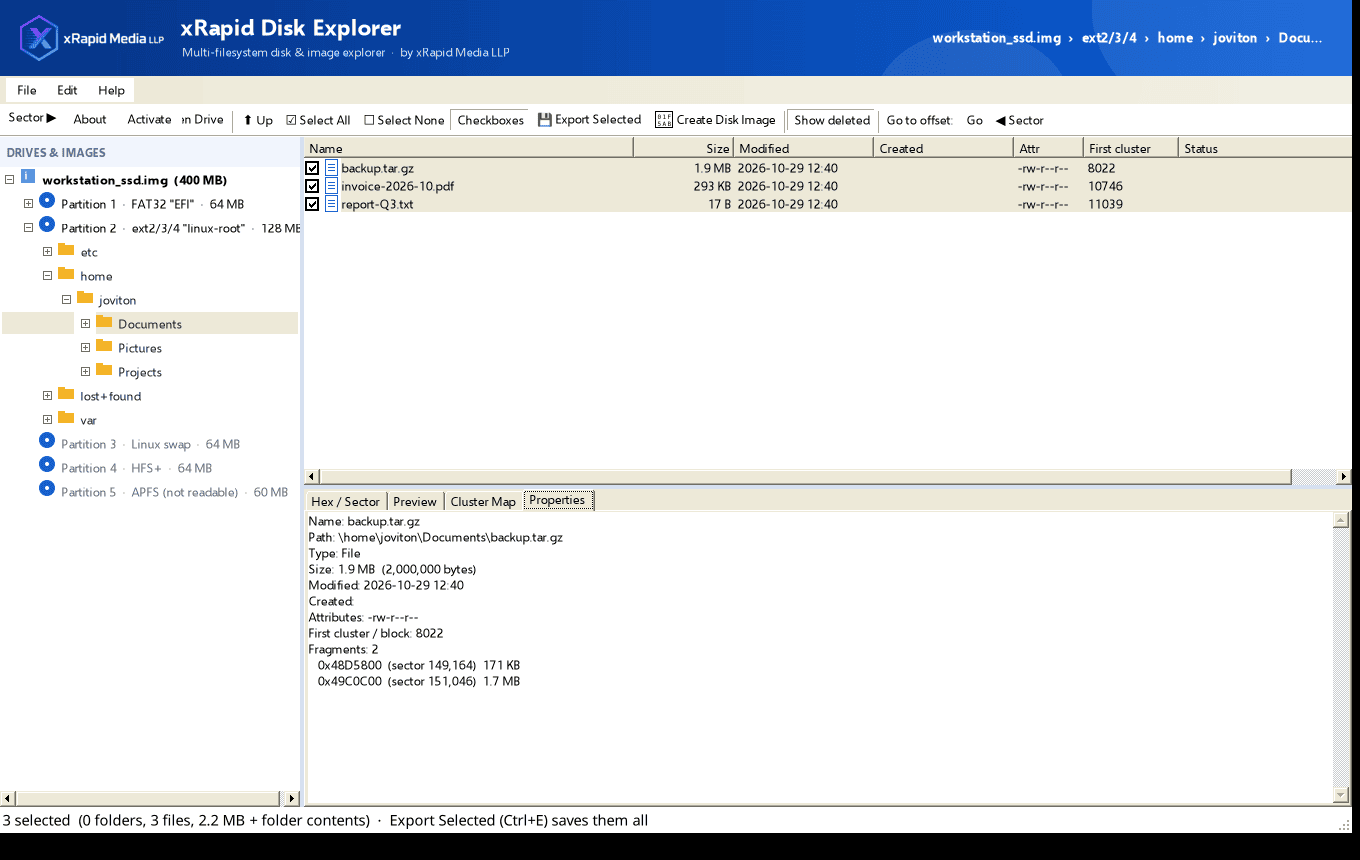Viewport: 1360px width, 860px height.
Task: Click the Create Disk Image icon
Action: [664, 120]
